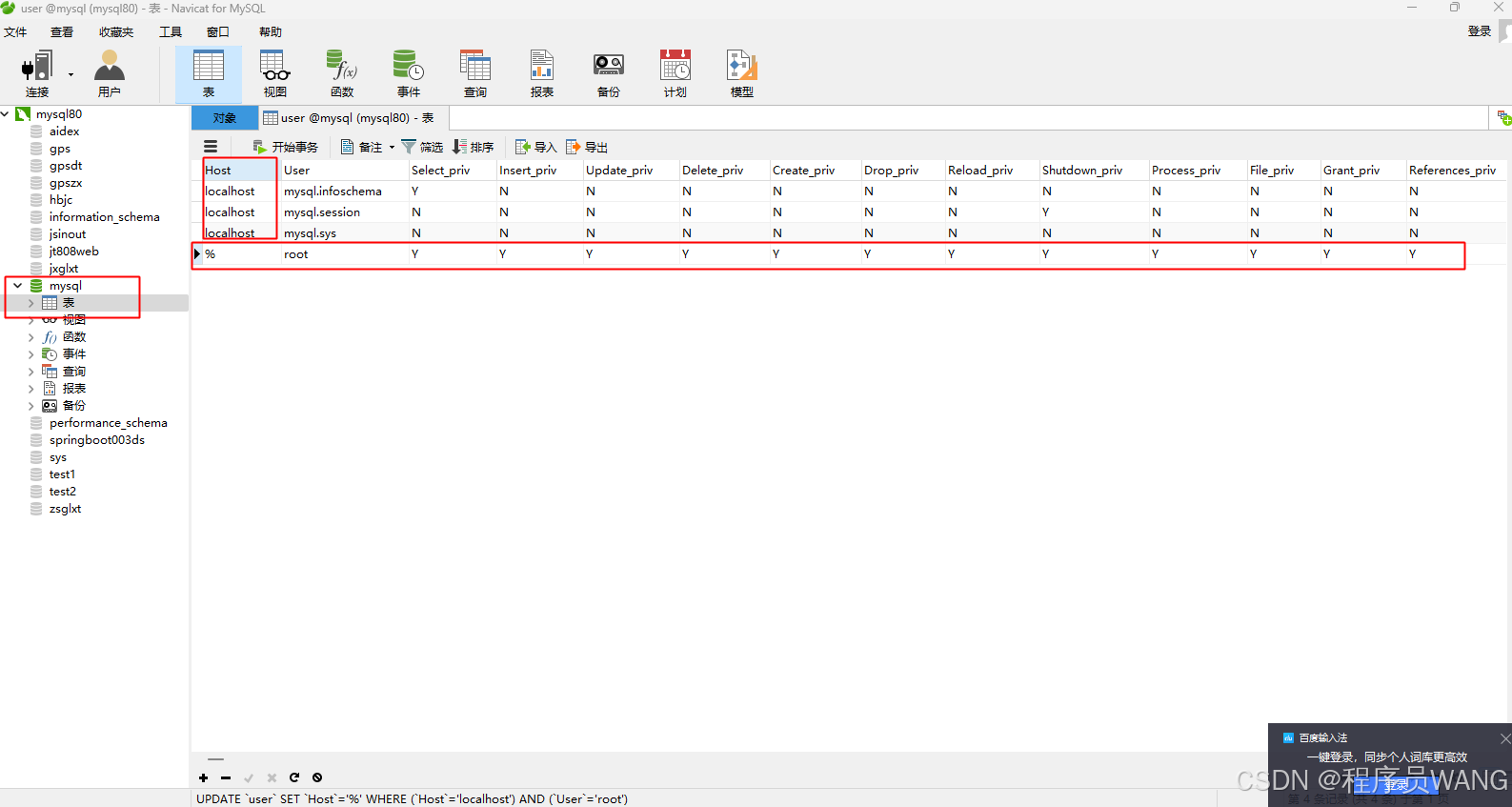Click the Import (导入) button
1512x807 pixels.
point(535,147)
